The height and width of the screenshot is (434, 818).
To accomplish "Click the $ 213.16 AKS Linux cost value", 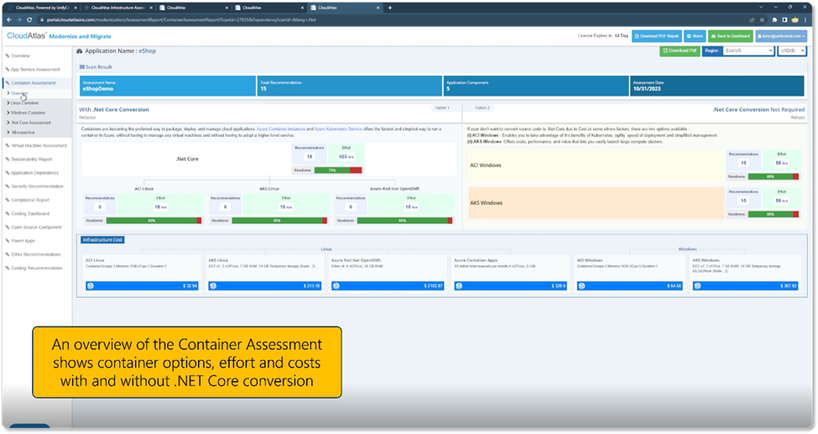I will [x=312, y=286].
